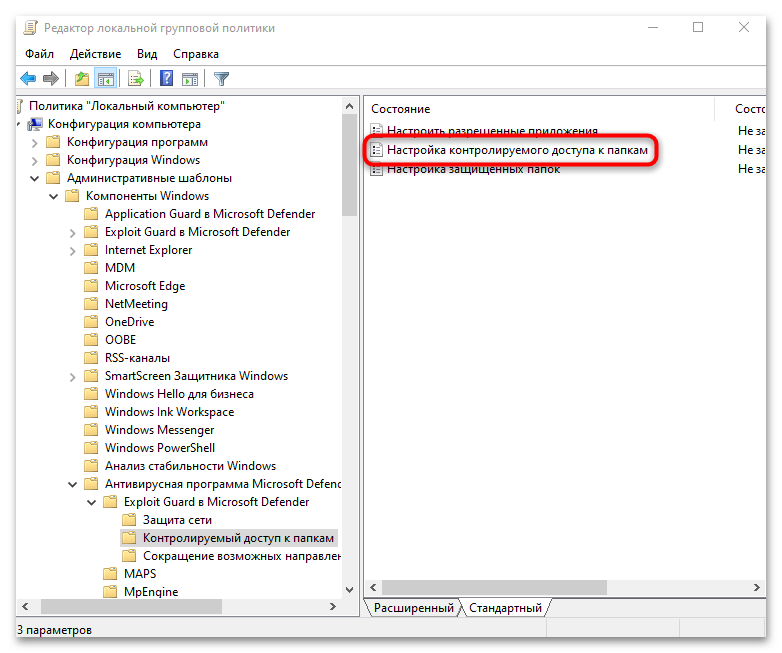This screenshot has height=653, width=782.
Task: Click the Filter funnel toolbar icon
Action: 221,78
